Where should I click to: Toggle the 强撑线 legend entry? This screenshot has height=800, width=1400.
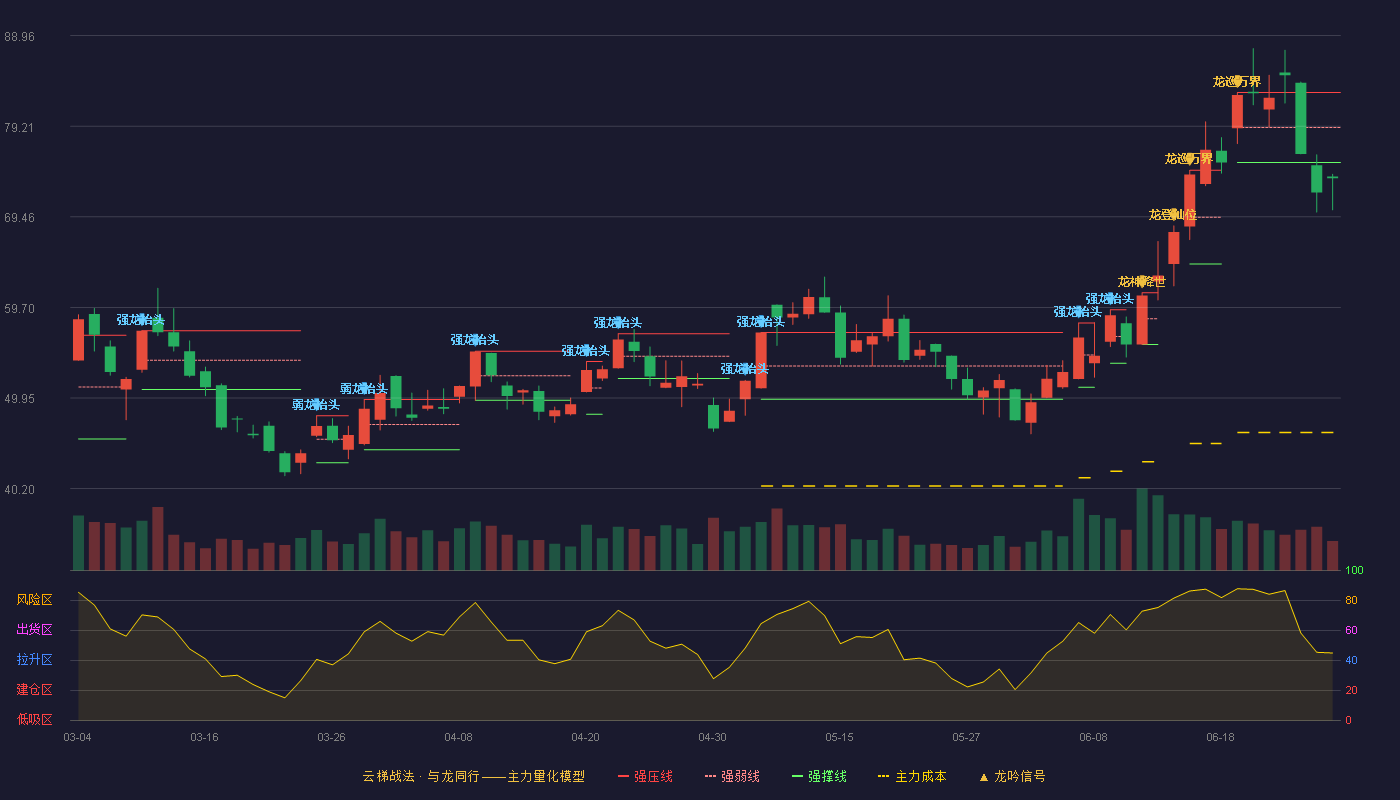click(819, 776)
